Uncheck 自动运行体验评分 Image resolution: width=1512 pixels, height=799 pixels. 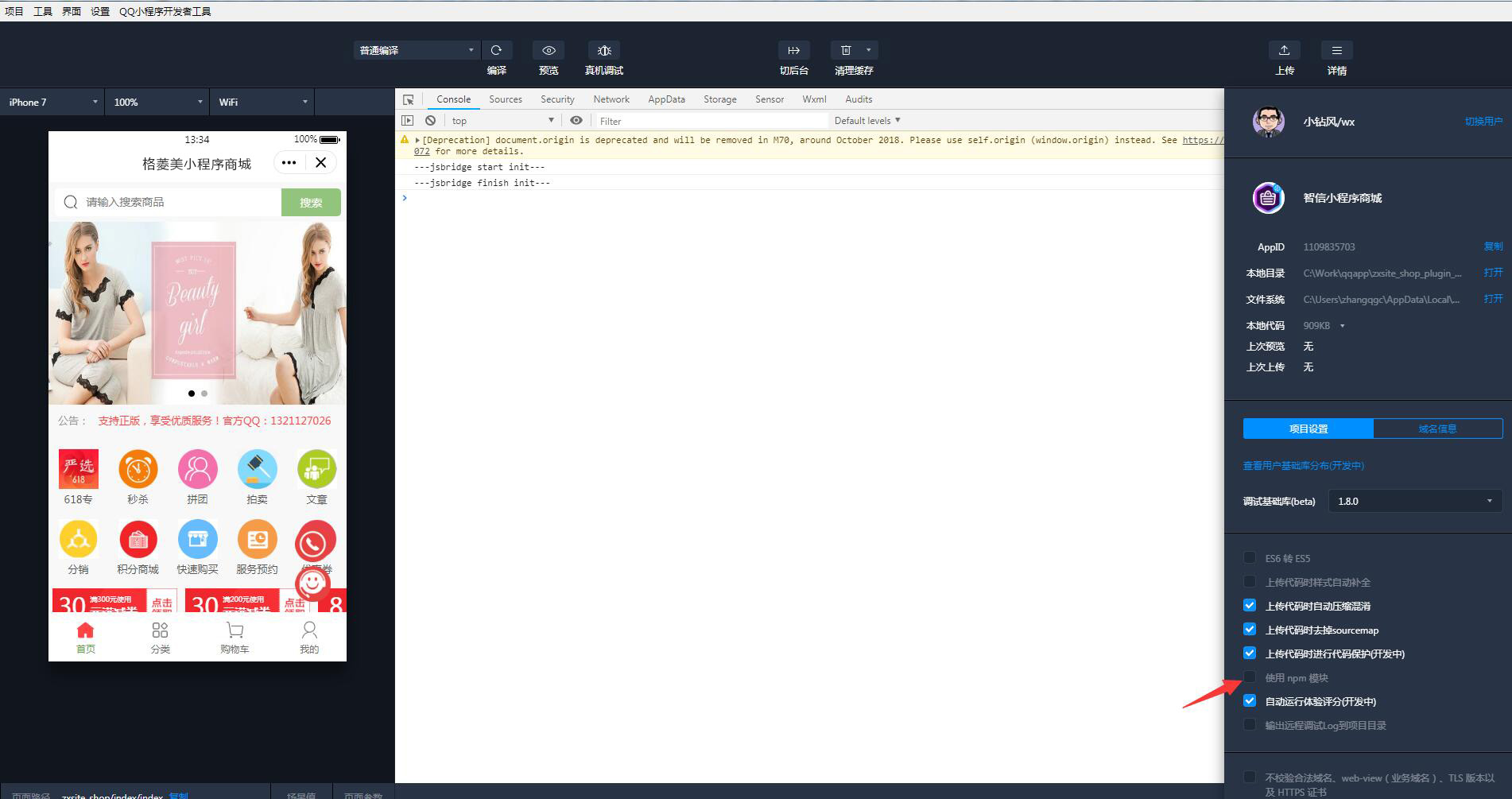(x=1250, y=700)
